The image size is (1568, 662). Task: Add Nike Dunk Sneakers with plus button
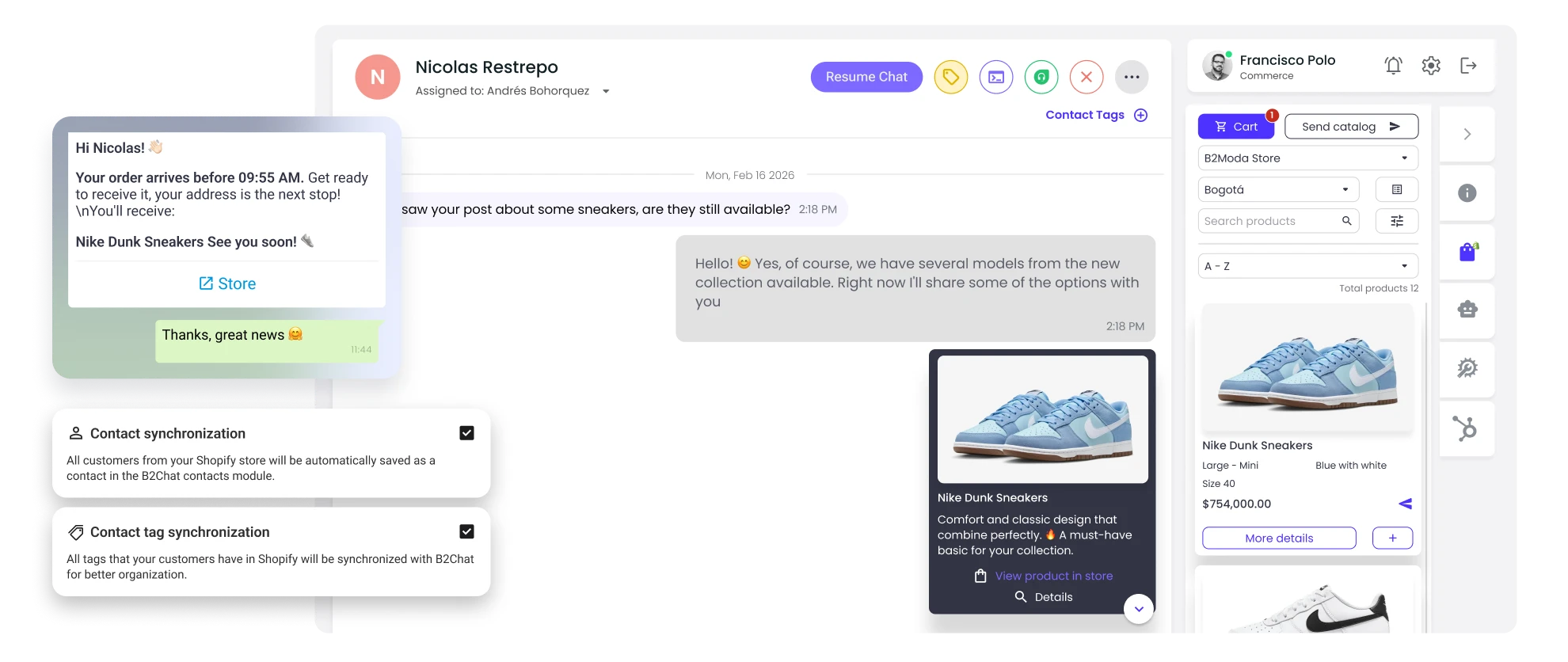(1392, 538)
